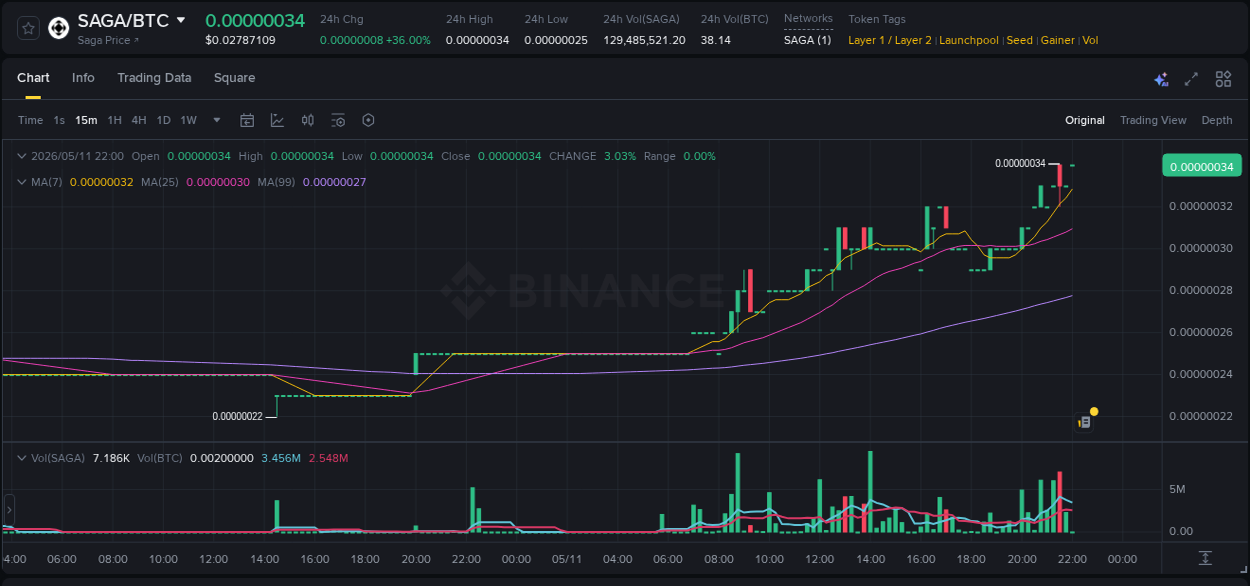Image resolution: width=1250 pixels, height=586 pixels.
Task: Open the chart display settings list icon
Action: [338, 120]
